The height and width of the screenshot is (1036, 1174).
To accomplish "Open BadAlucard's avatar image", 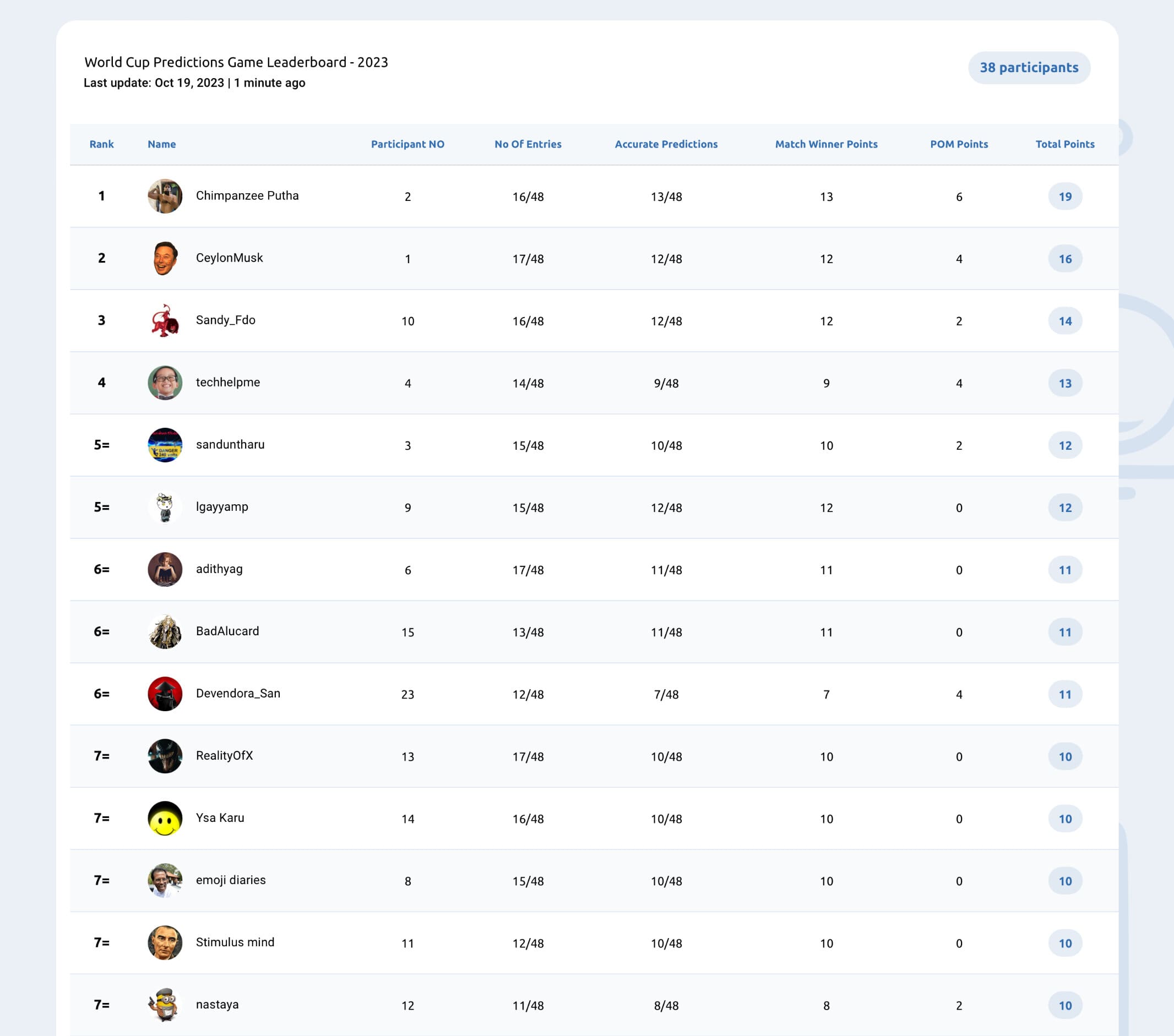I will click(165, 632).
